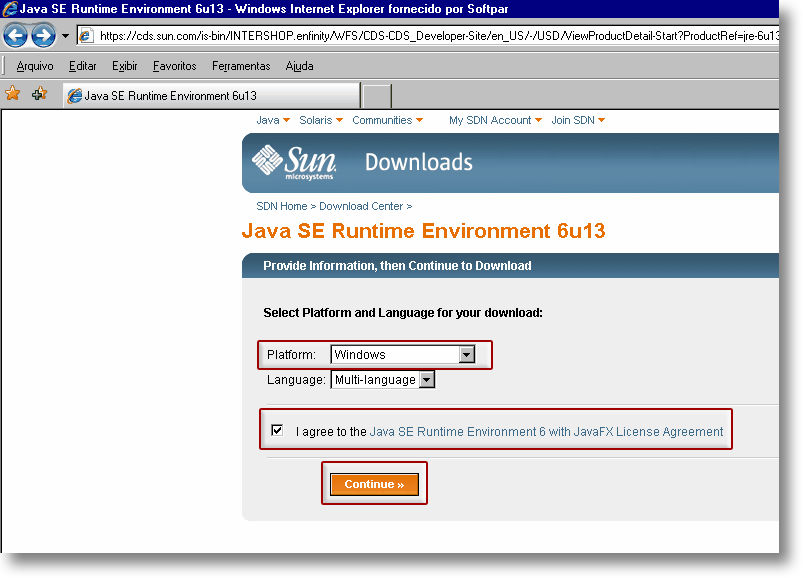Open the Arquivo menu
This screenshot has width=803, height=578.
(x=35, y=66)
